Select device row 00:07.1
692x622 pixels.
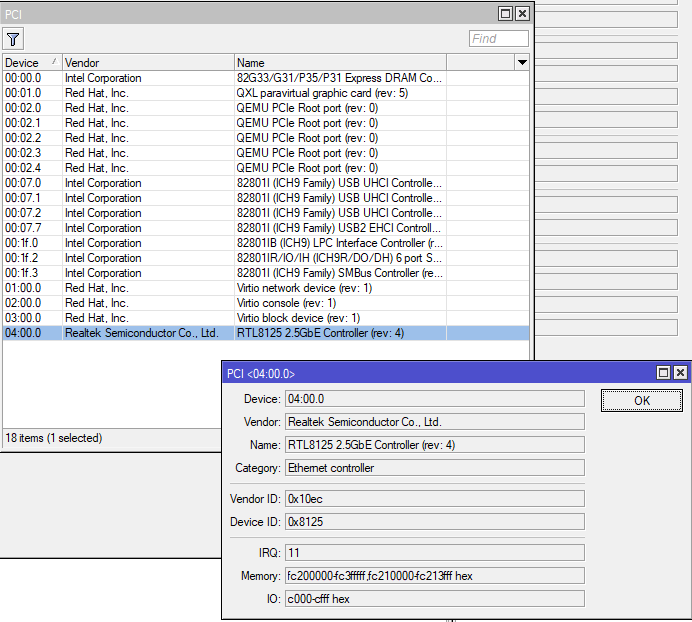[x=266, y=198]
